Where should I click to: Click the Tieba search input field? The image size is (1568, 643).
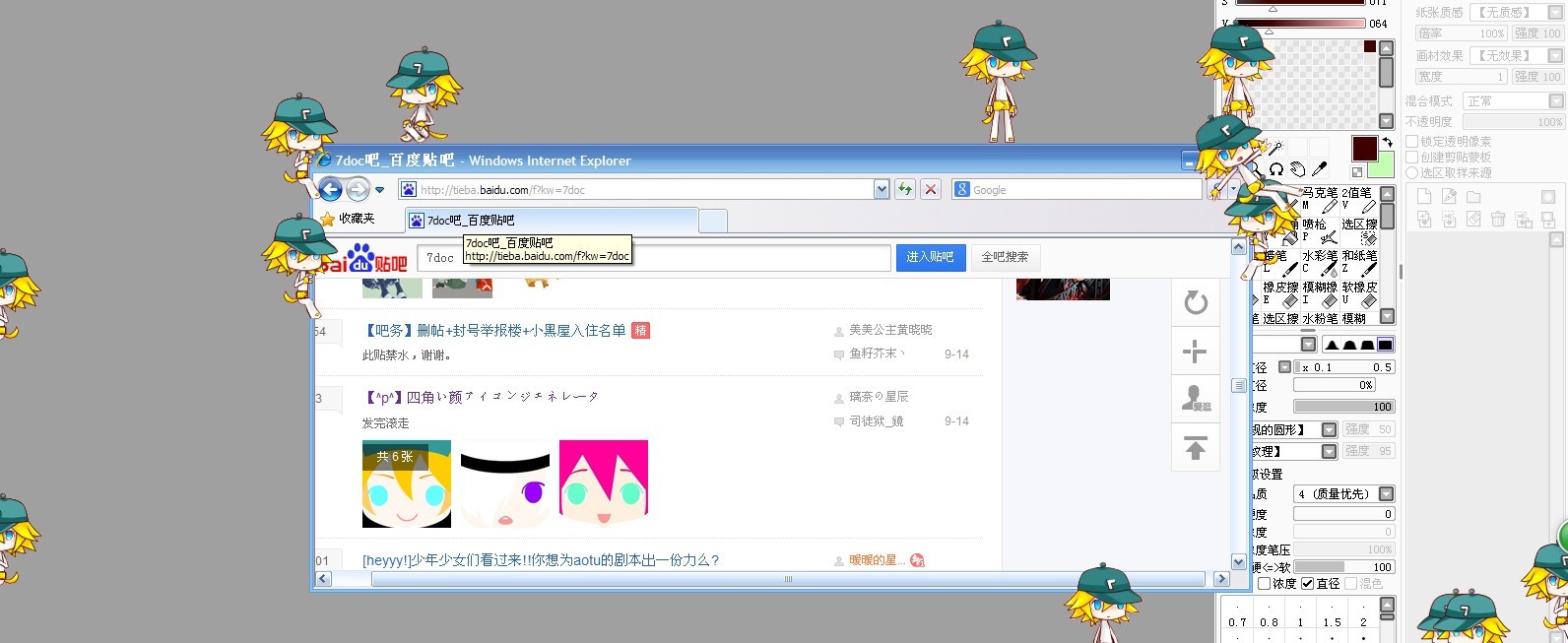point(654,257)
